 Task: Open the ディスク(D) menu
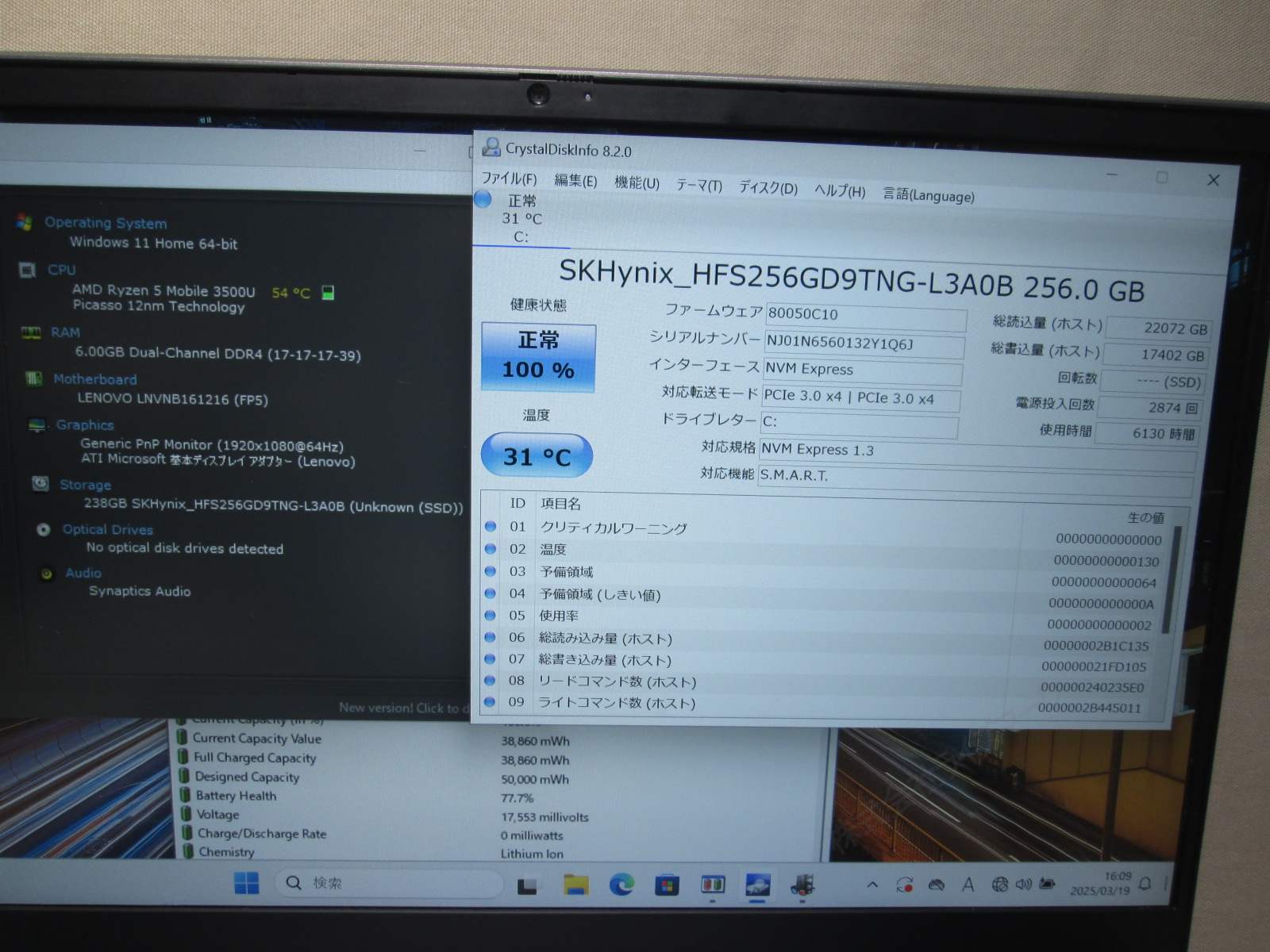768,188
